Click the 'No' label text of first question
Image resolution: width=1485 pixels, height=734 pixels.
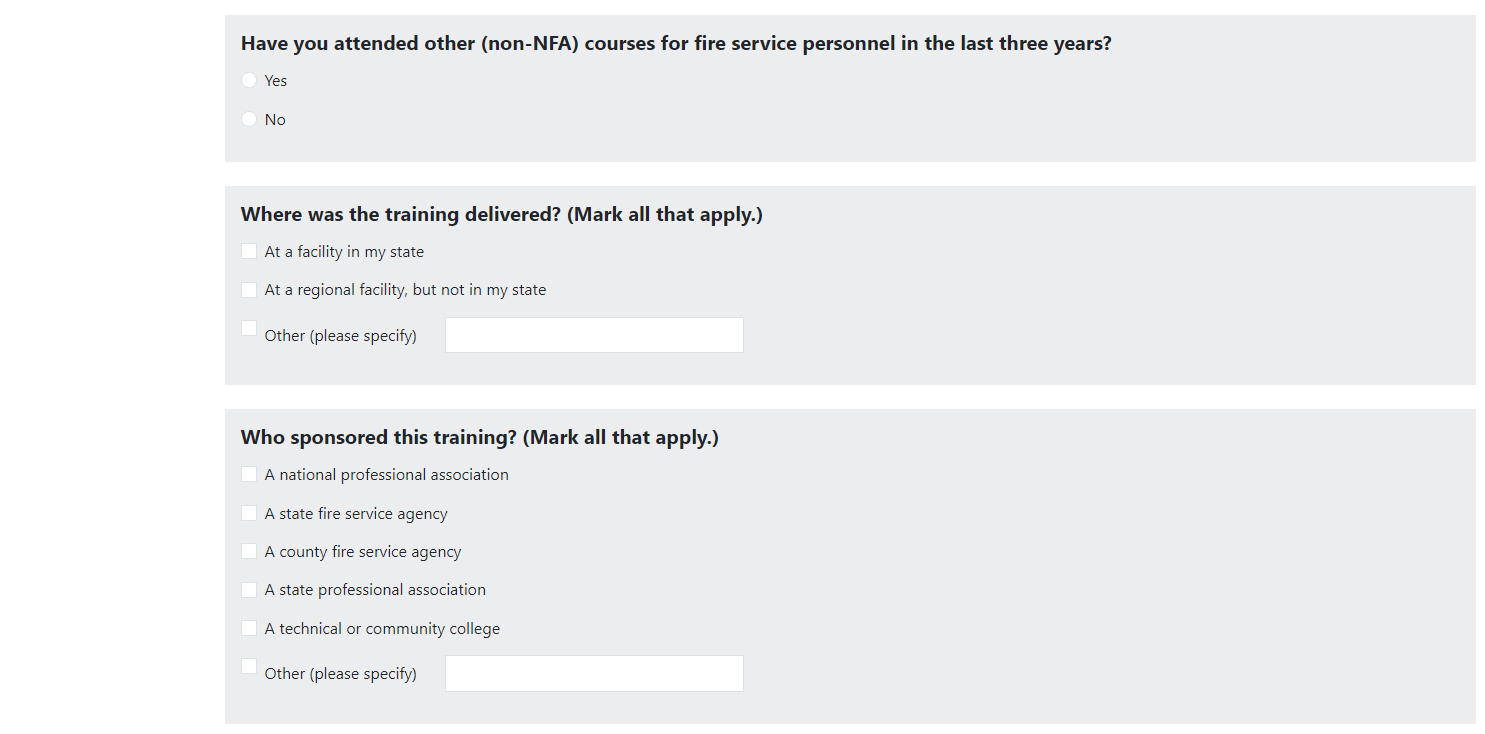coord(275,120)
